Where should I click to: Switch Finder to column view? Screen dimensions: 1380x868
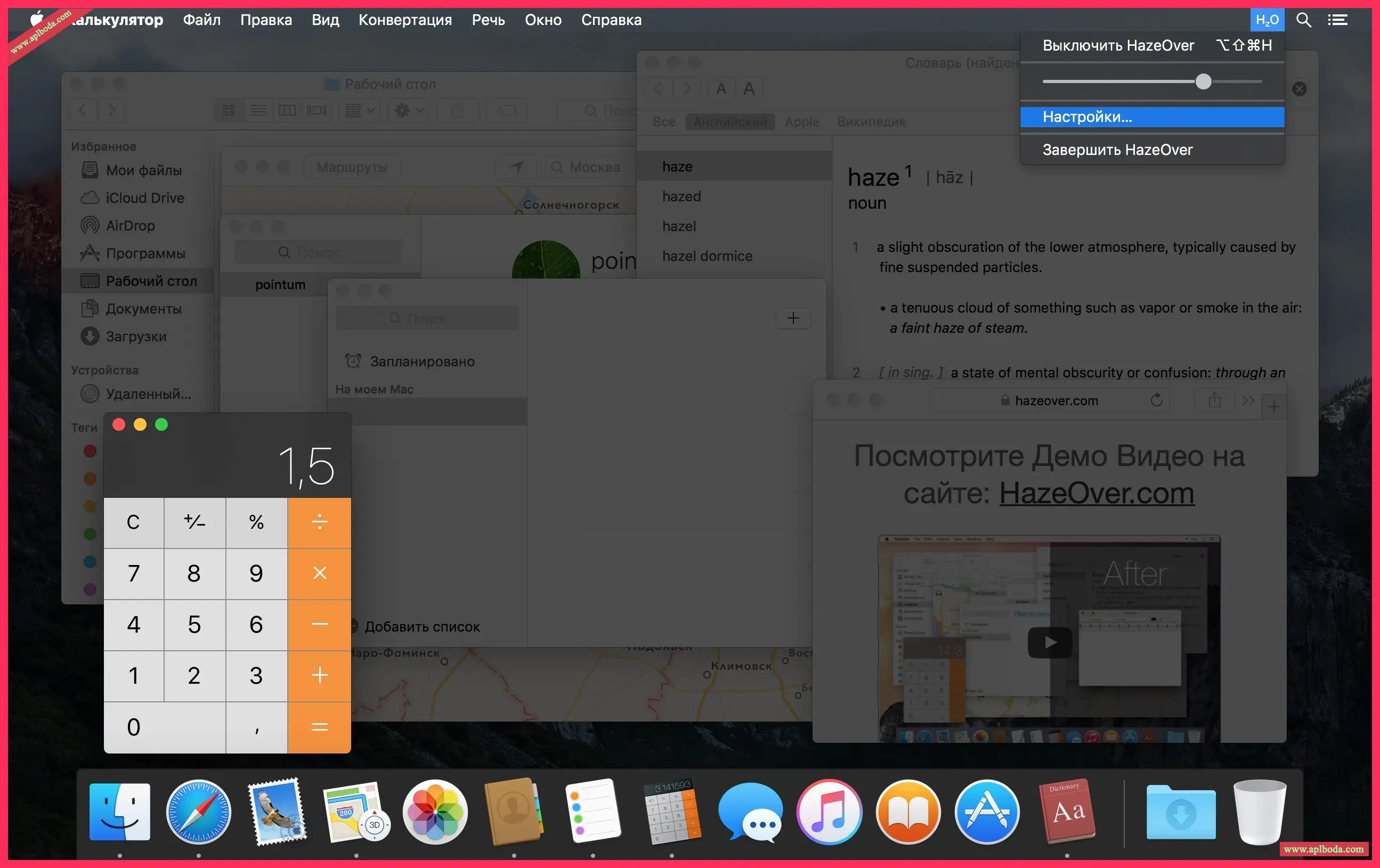point(287,110)
